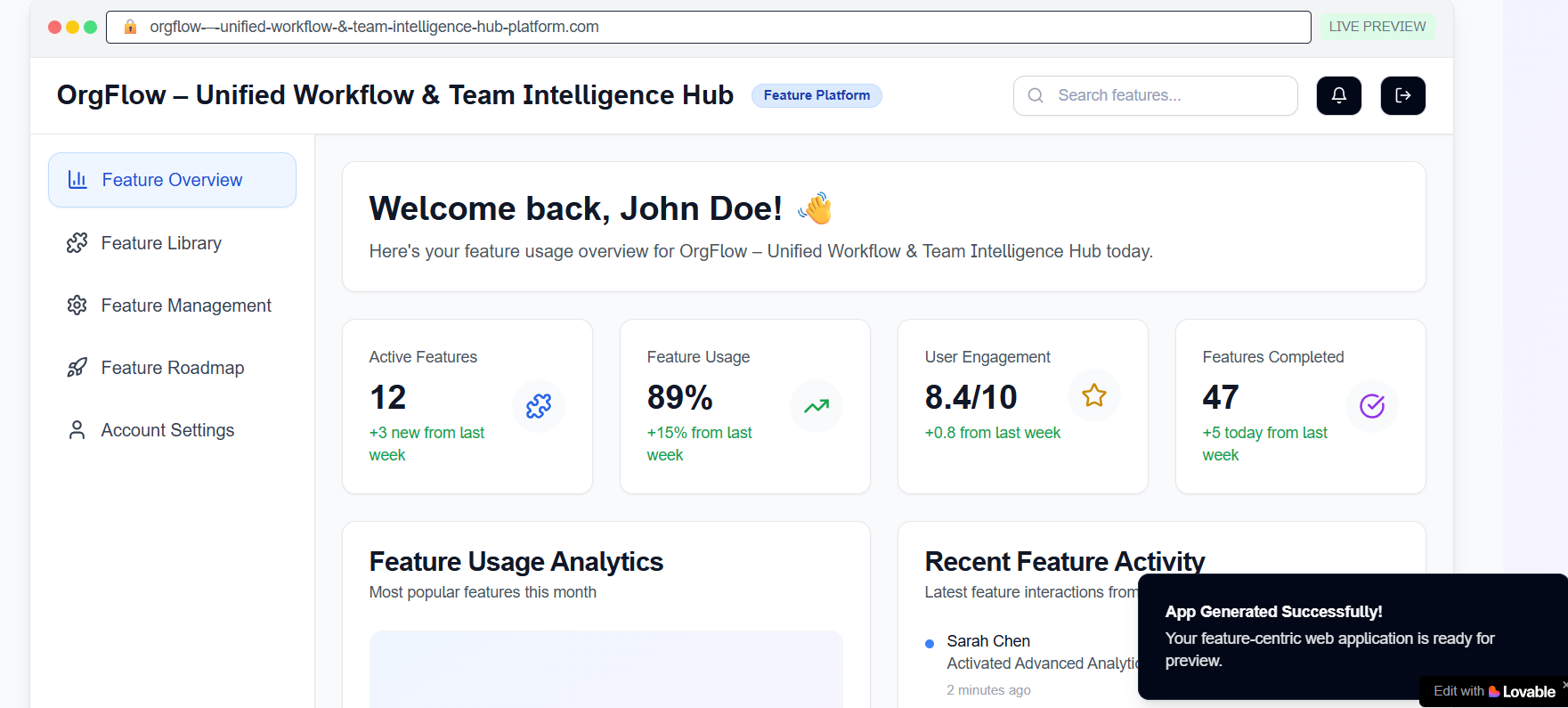Image resolution: width=1568 pixels, height=708 pixels.
Task: Click the puzzle icon in the Active Features card
Action: click(539, 406)
